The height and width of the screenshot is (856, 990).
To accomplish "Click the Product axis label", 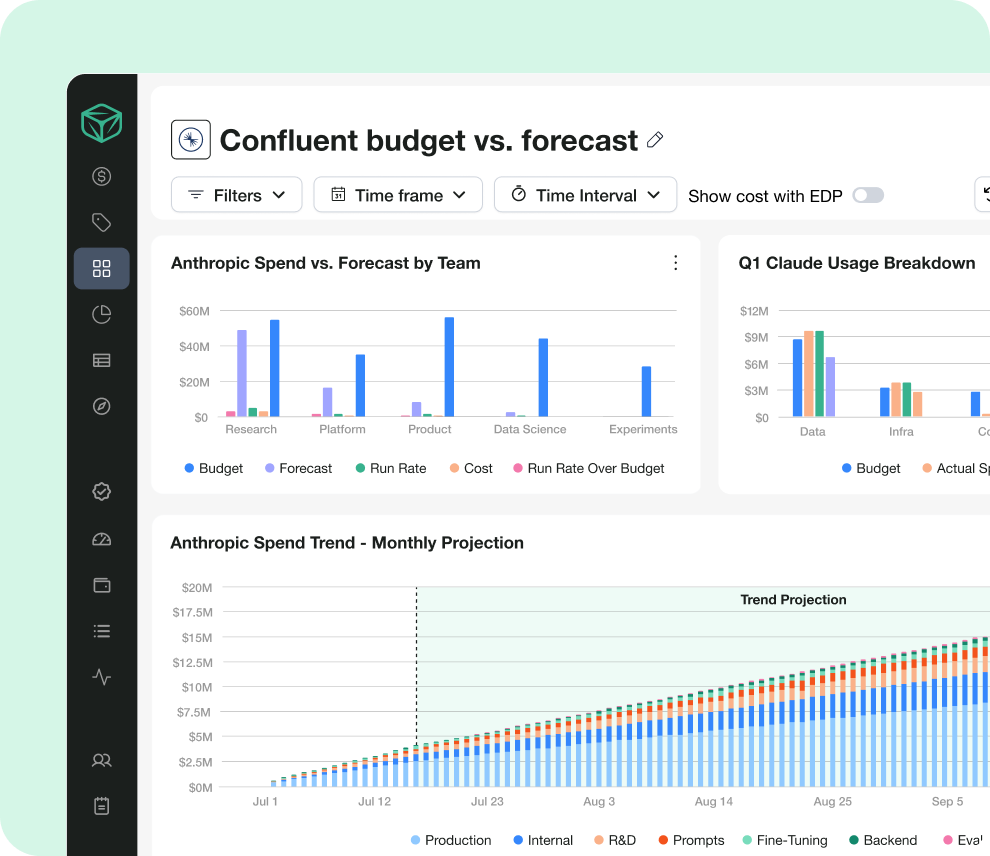I will [429, 429].
